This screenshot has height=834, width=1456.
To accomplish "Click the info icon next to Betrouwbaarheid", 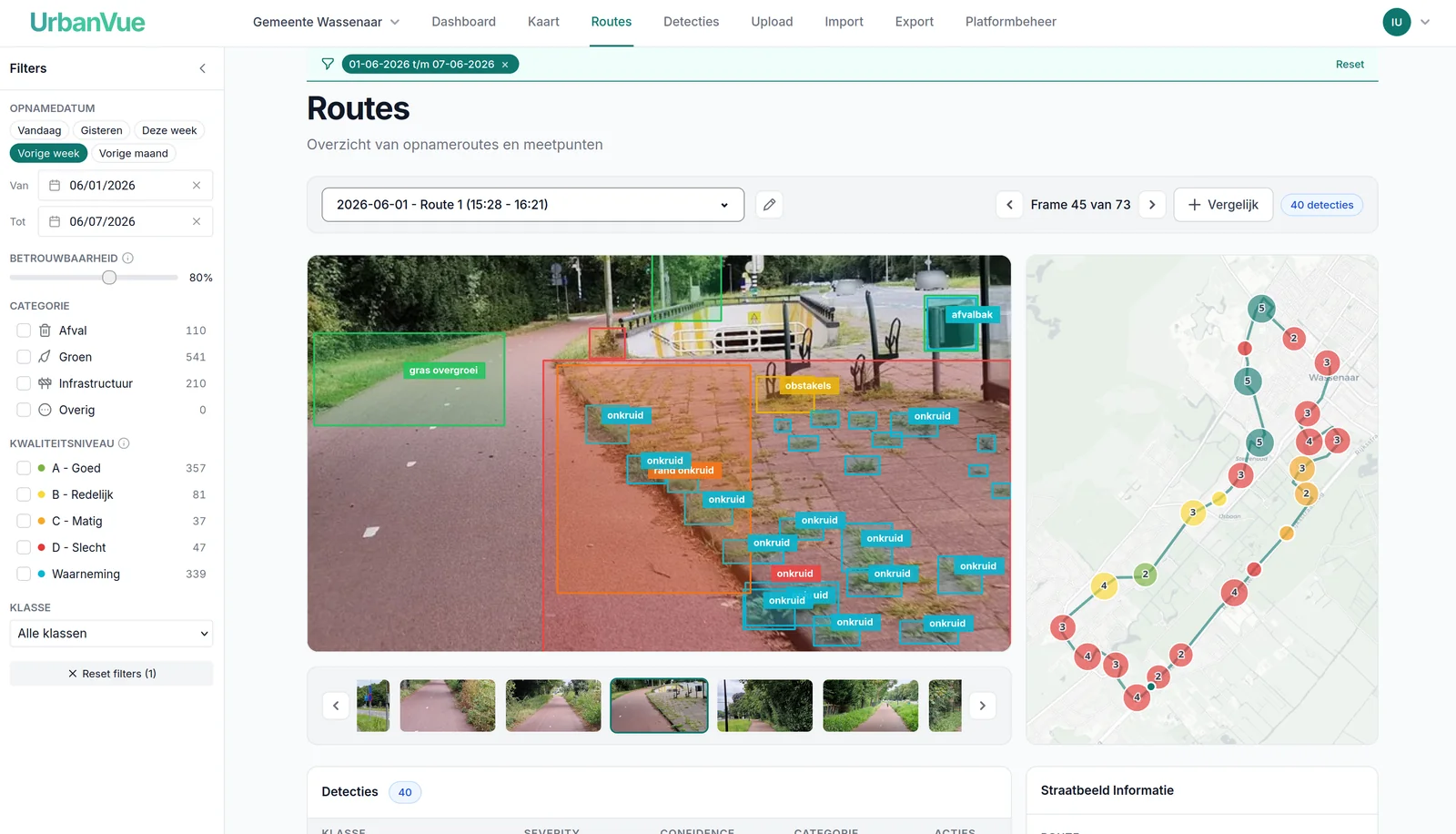I will coord(128,259).
